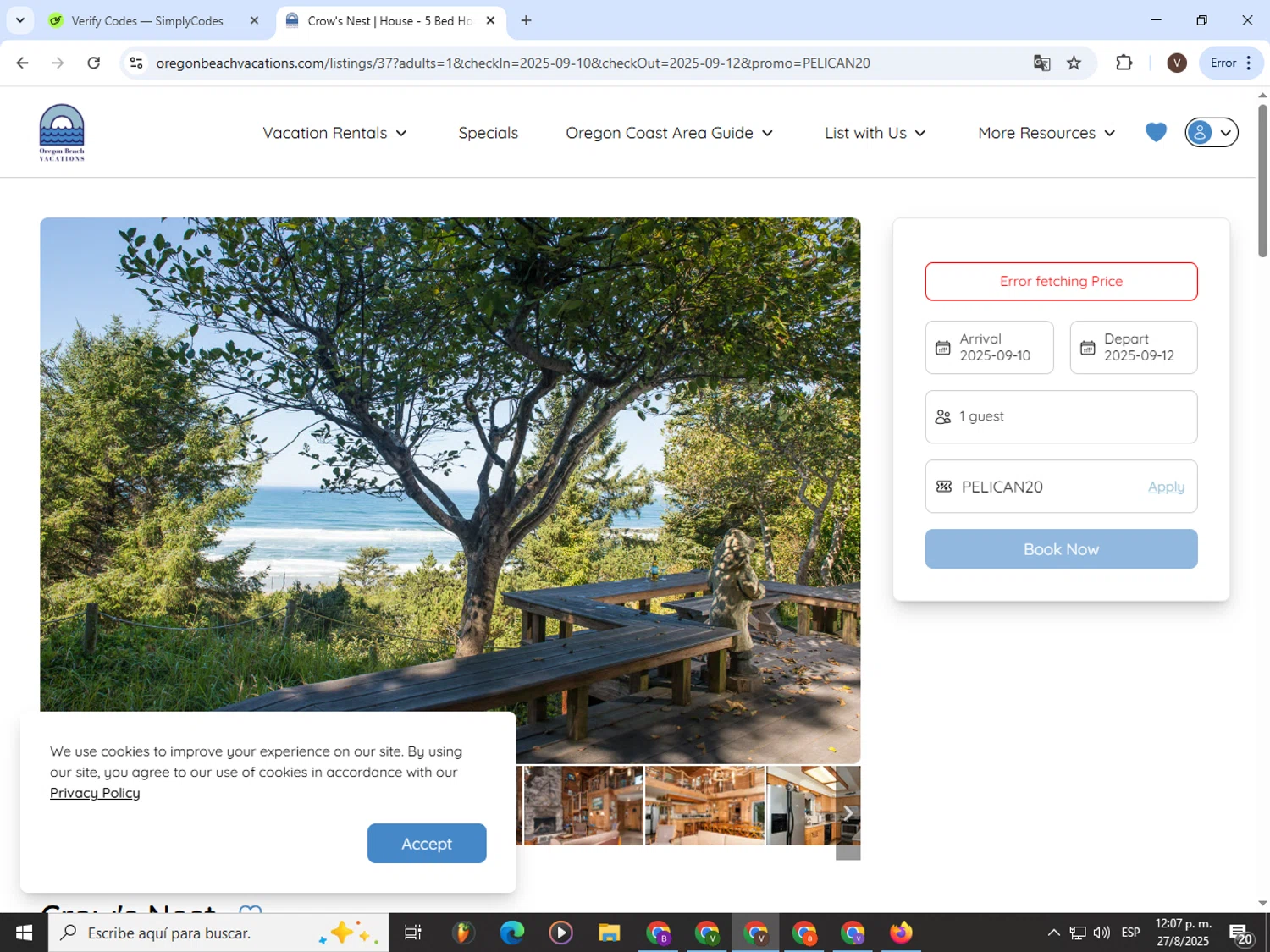Open the favorites blue heart icon
The image size is (1270, 952).
coord(1156,132)
